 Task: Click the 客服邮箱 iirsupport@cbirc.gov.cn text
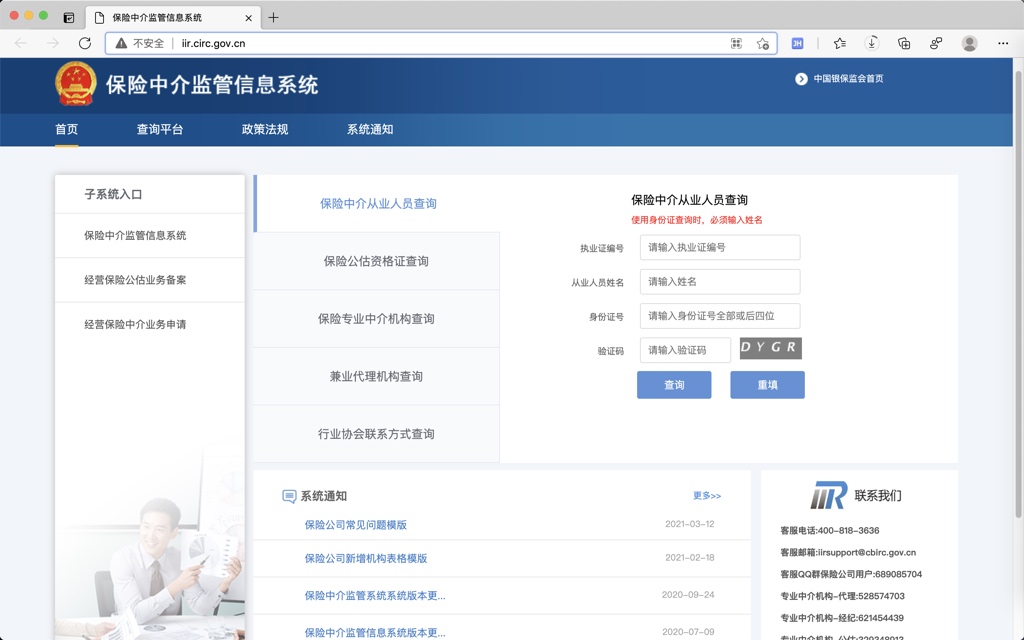tap(848, 552)
